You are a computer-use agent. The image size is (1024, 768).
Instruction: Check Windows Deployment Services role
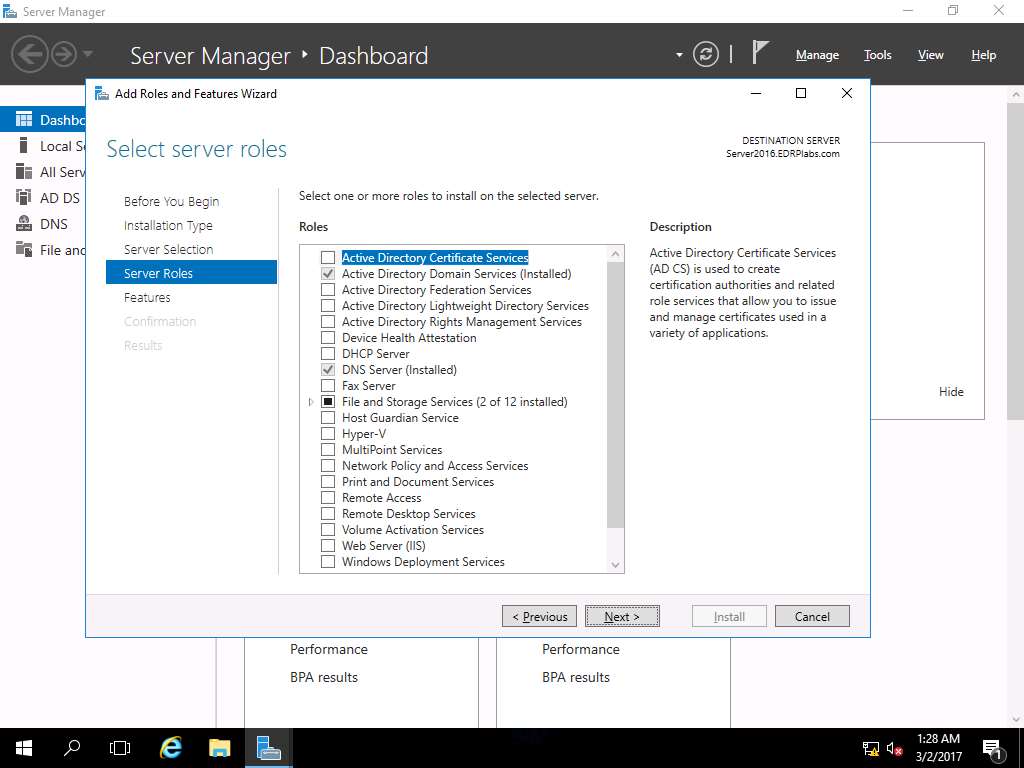coord(328,562)
